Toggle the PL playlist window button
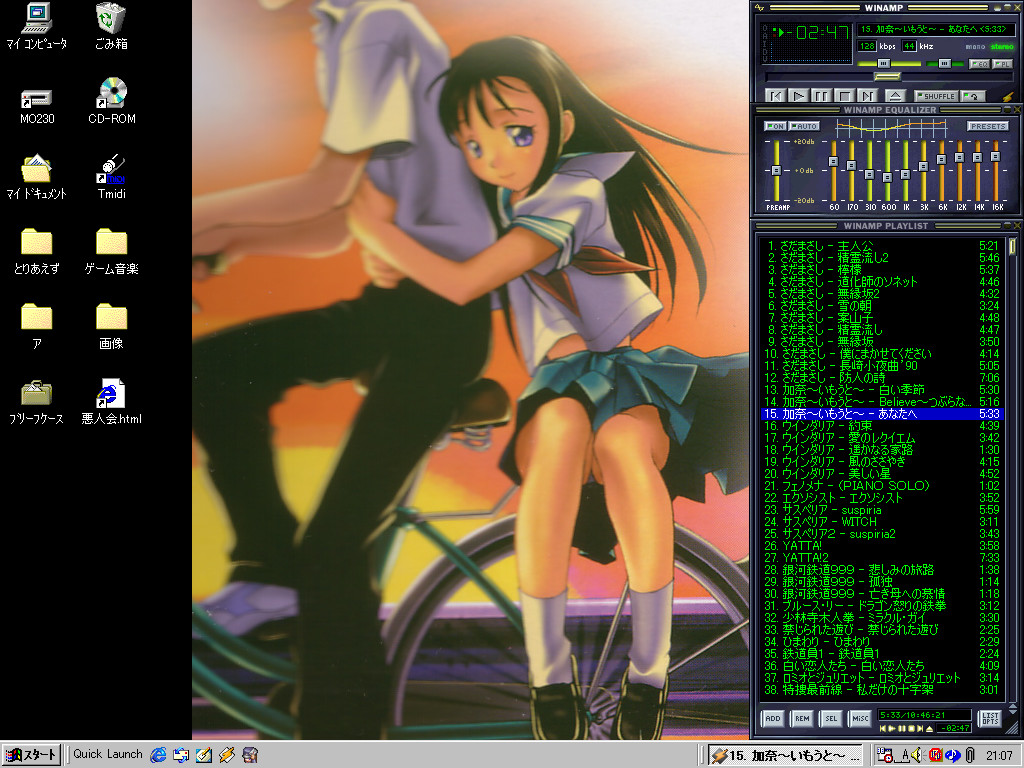The image size is (1024, 768). point(1002,64)
